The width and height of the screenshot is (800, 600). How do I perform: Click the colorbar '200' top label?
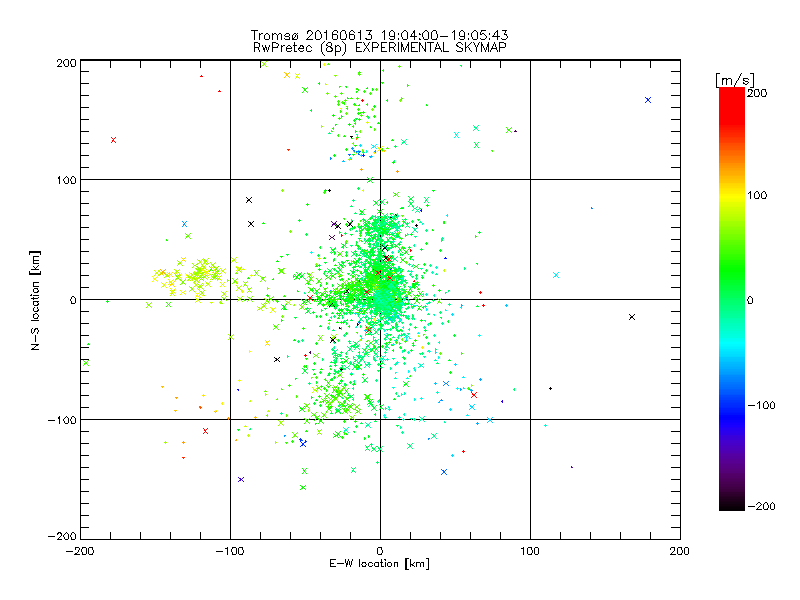(x=757, y=93)
